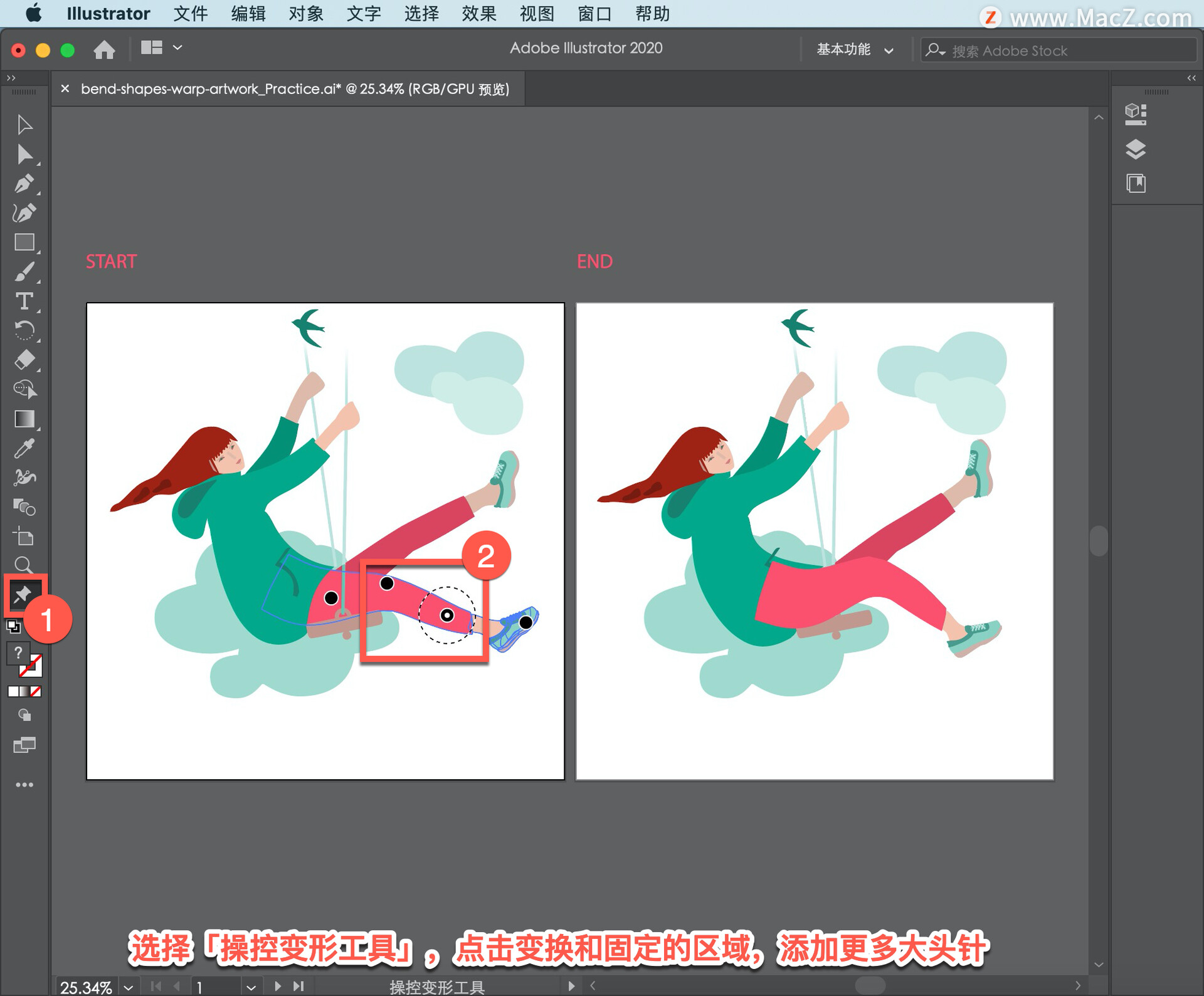Open the Illustrator app menu

click(x=108, y=13)
